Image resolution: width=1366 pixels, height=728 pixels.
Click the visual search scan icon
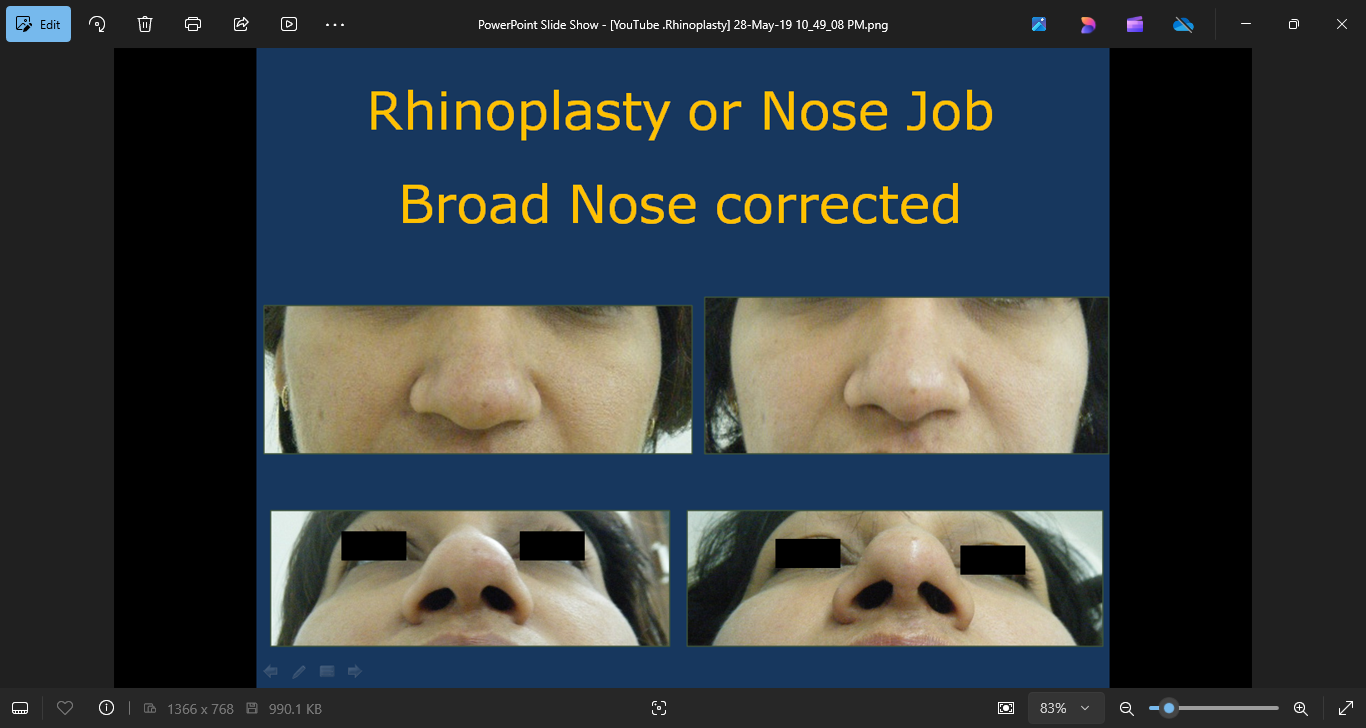point(658,708)
